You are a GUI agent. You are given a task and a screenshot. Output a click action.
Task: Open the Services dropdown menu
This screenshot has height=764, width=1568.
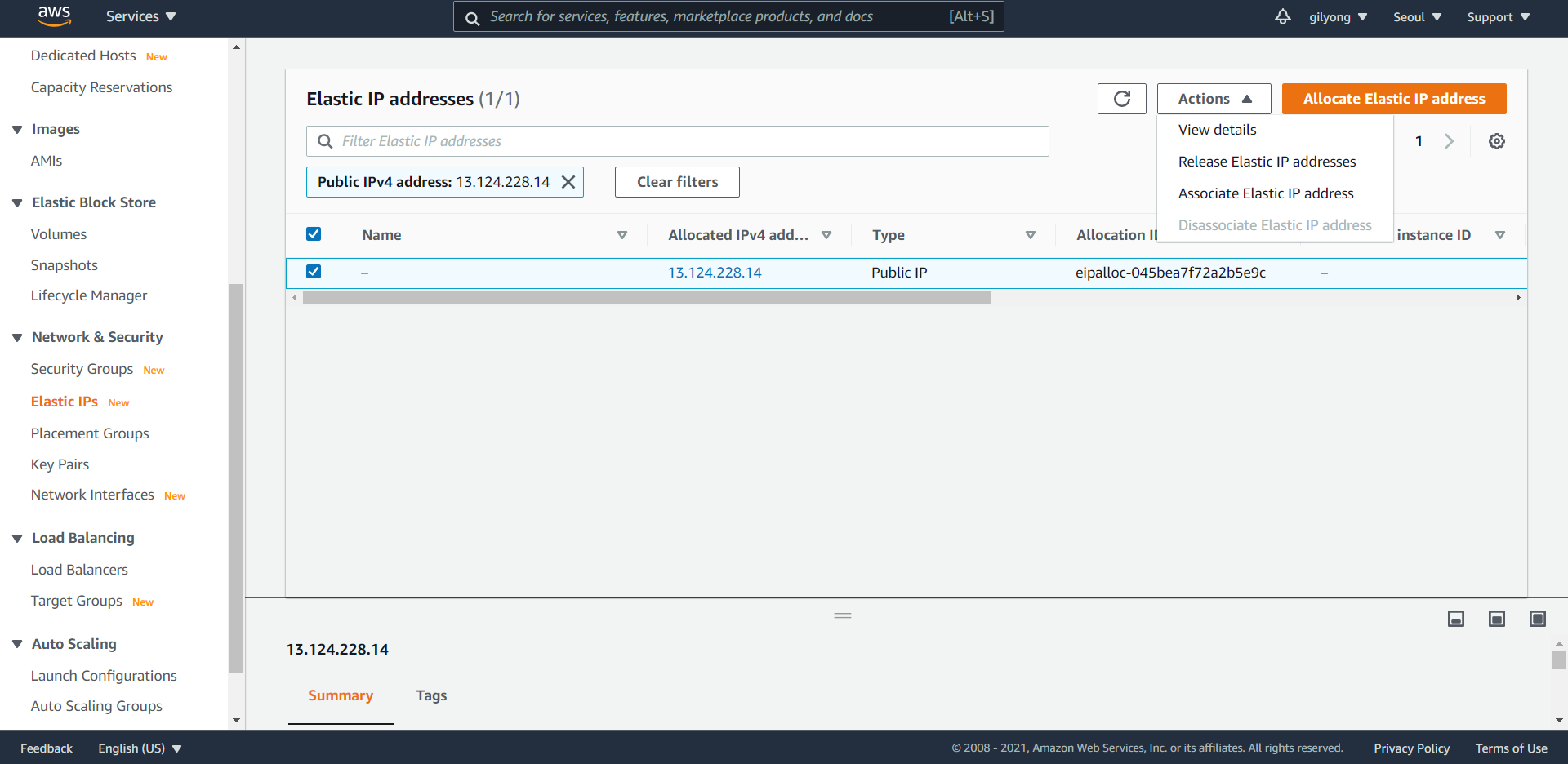pos(140,16)
